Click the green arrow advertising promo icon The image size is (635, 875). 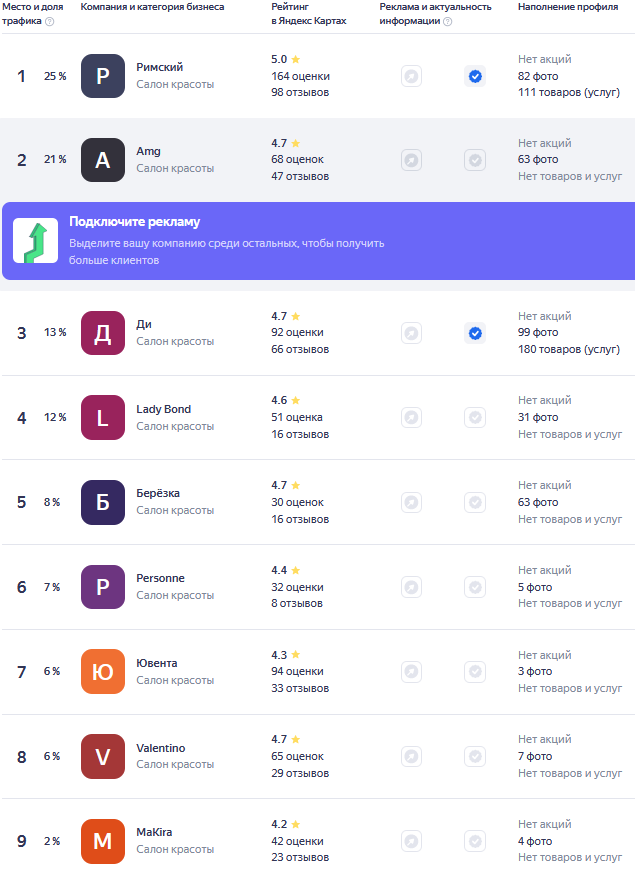point(36,241)
